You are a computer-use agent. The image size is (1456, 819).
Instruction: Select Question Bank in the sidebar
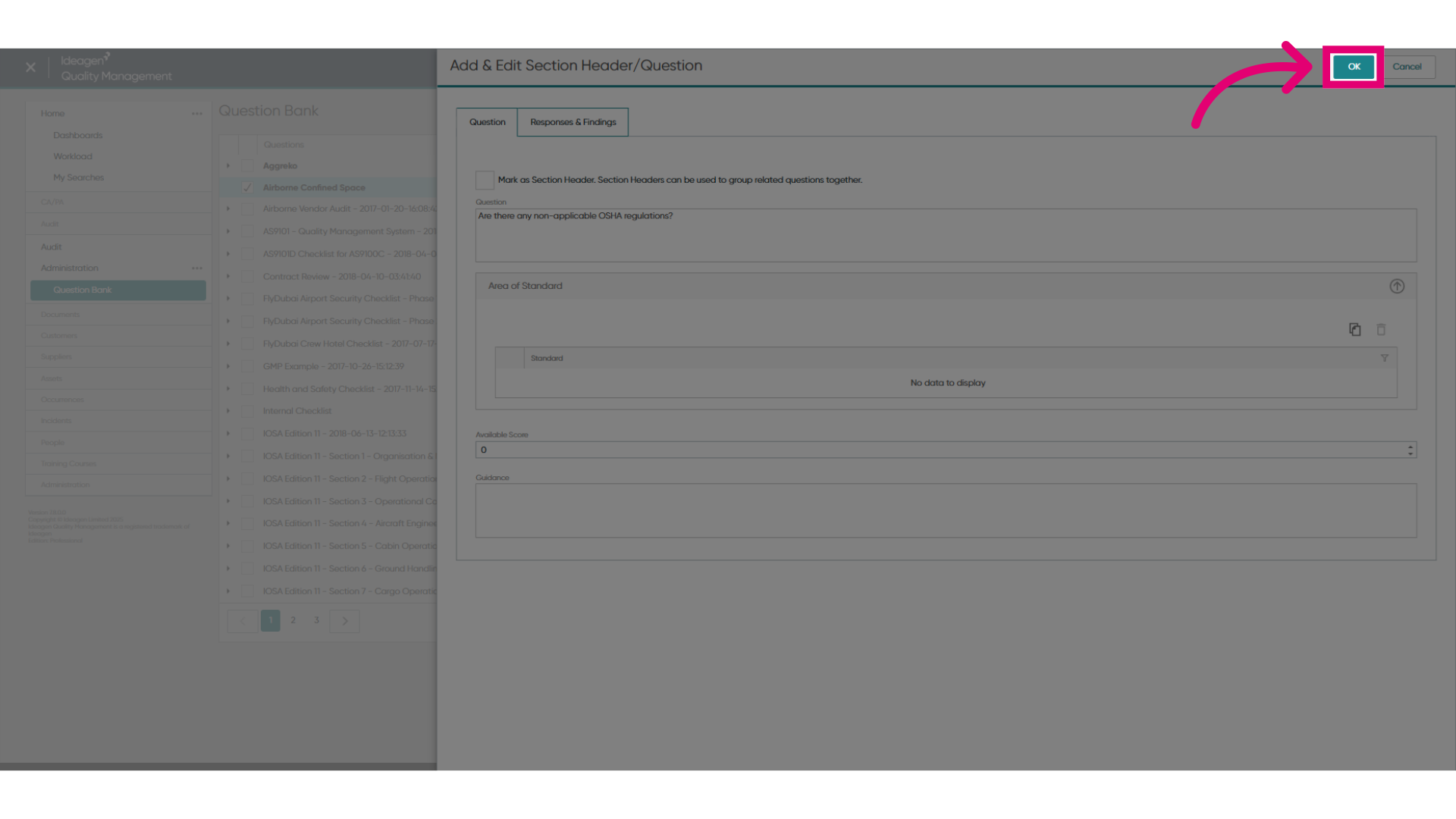[x=118, y=290]
